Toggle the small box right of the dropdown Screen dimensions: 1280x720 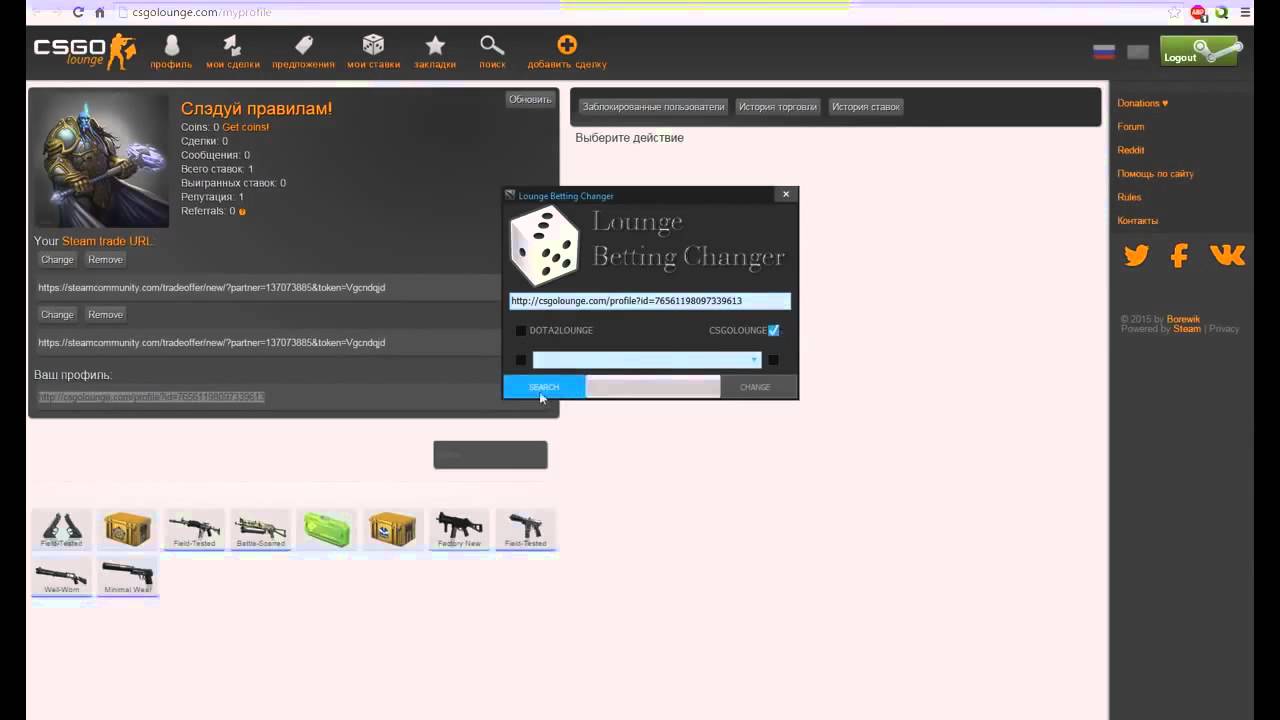[773, 360]
